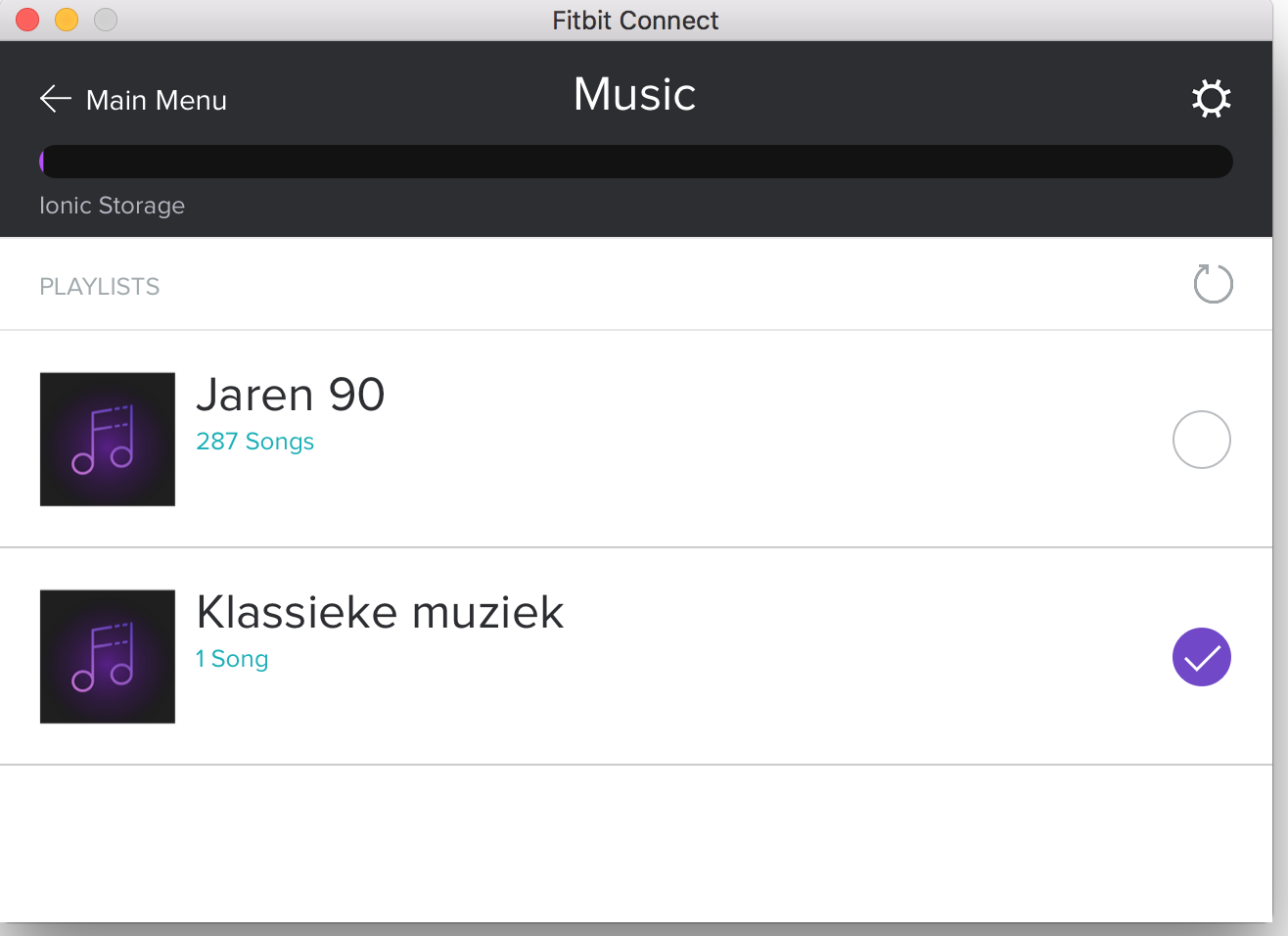
Task: Click the back arrow icon
Action: pos(56,99)
